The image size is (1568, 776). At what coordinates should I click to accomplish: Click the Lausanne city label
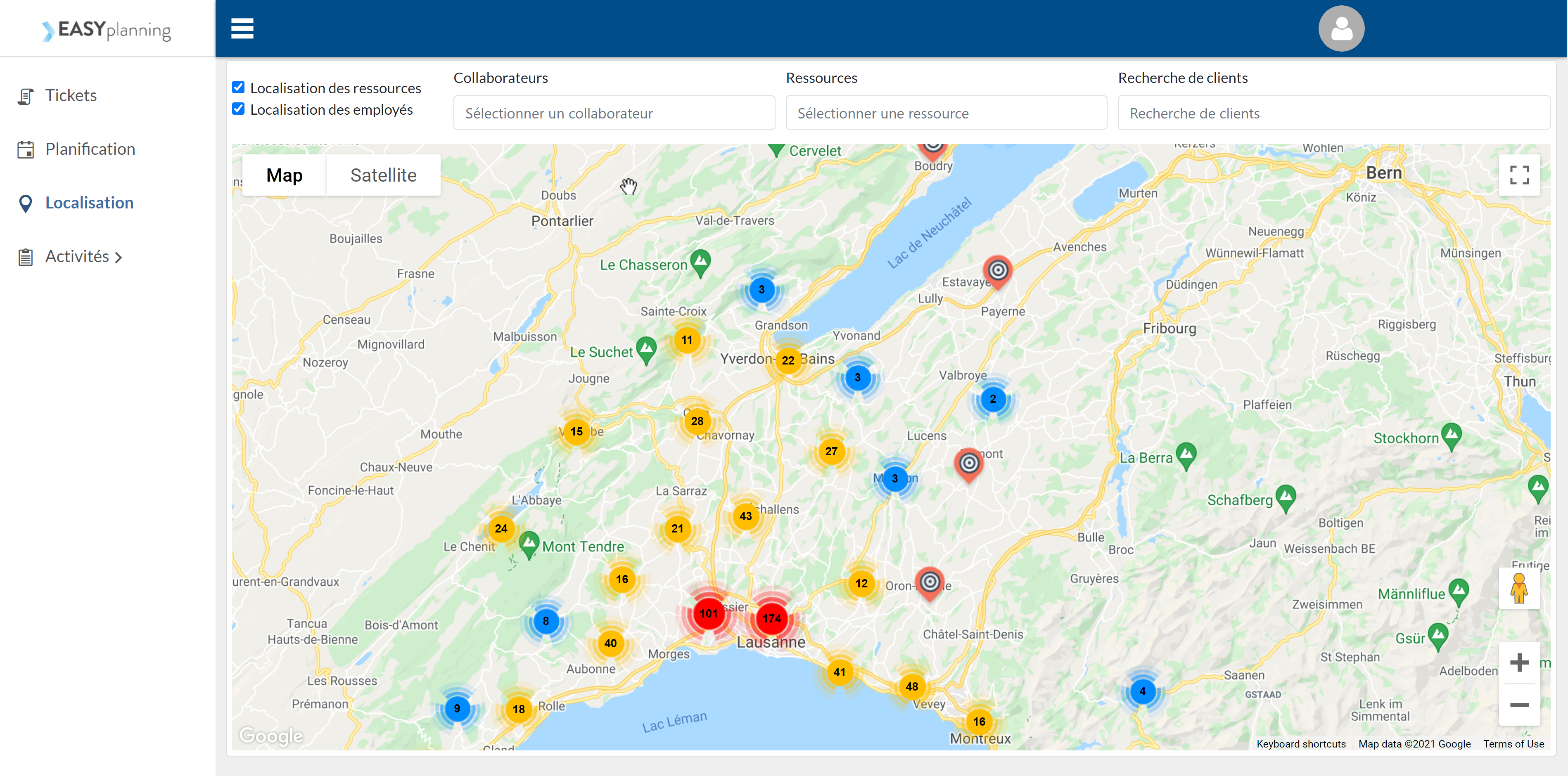[771, 642]
